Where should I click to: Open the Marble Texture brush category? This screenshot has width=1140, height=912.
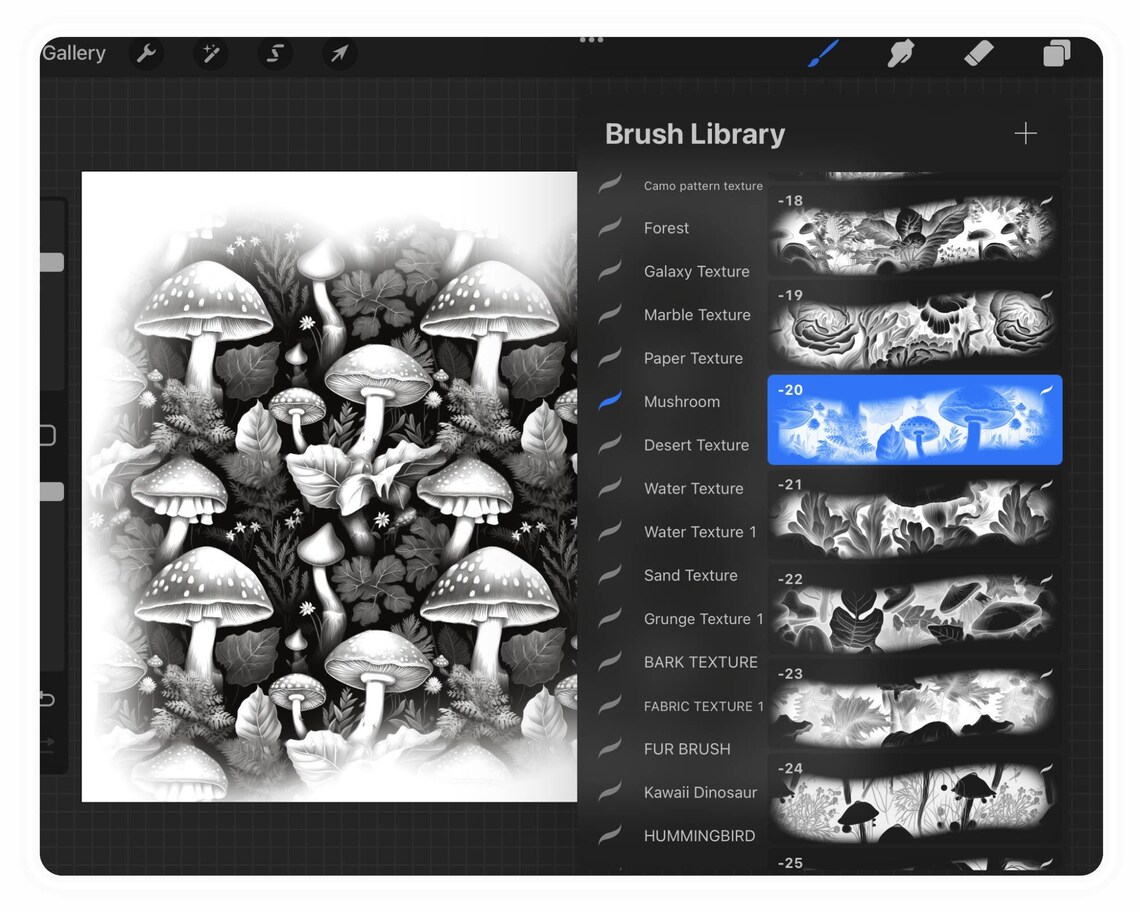[x=697, y=315]
